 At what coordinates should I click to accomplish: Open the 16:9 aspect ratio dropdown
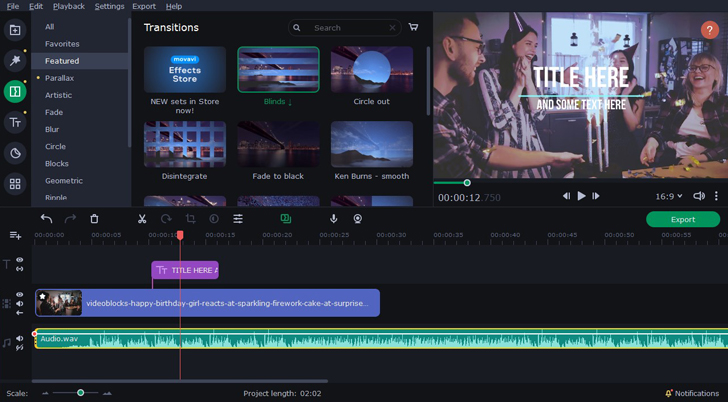coord(668,196)
